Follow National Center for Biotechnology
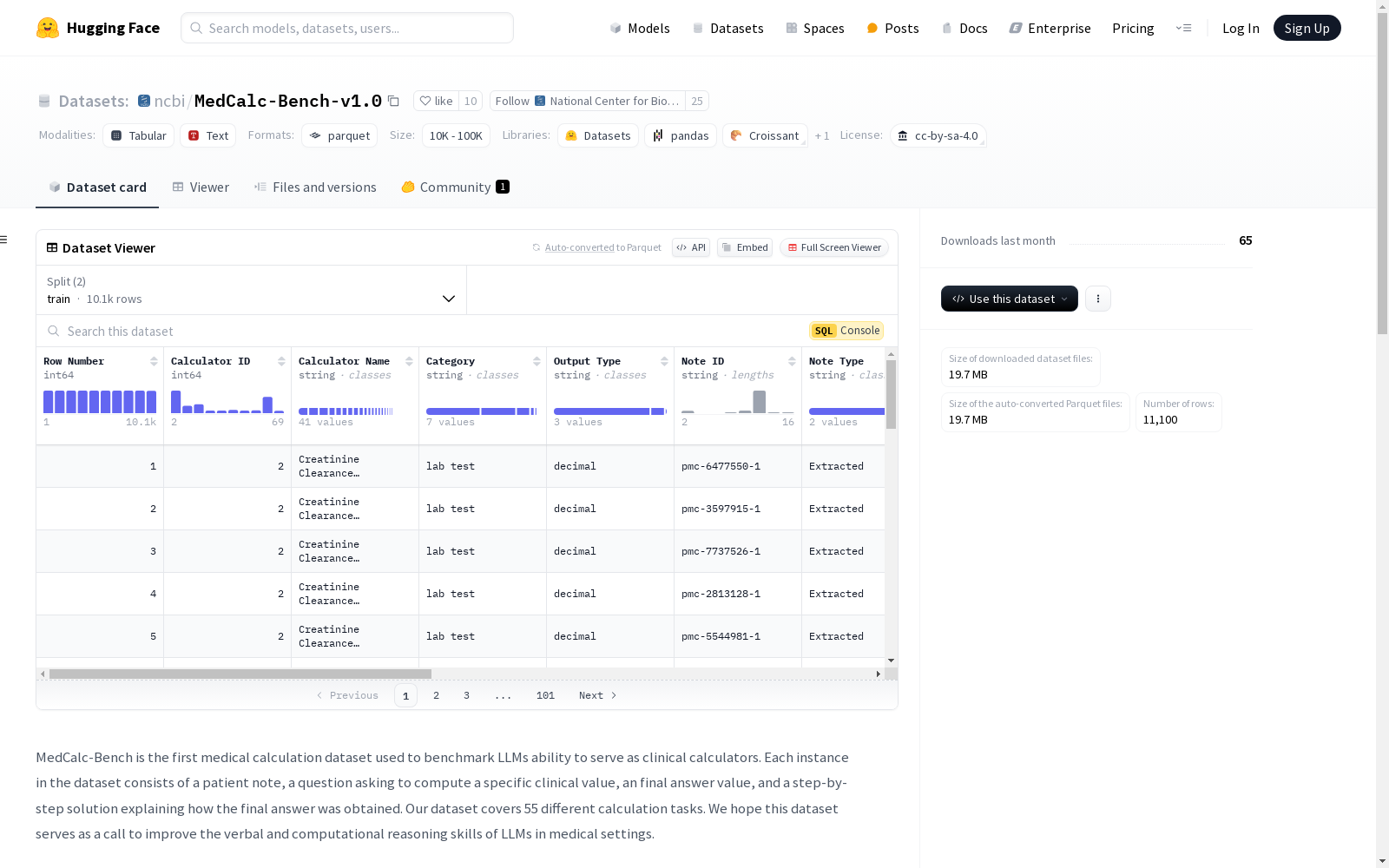The image size is (1389, 868). (588, 101)
